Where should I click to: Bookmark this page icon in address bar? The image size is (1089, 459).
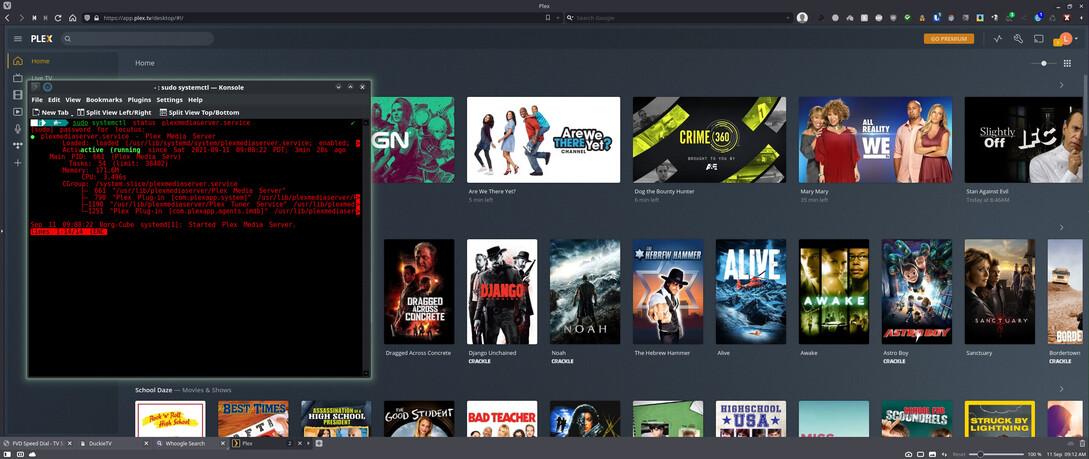[x=548, y=17]
